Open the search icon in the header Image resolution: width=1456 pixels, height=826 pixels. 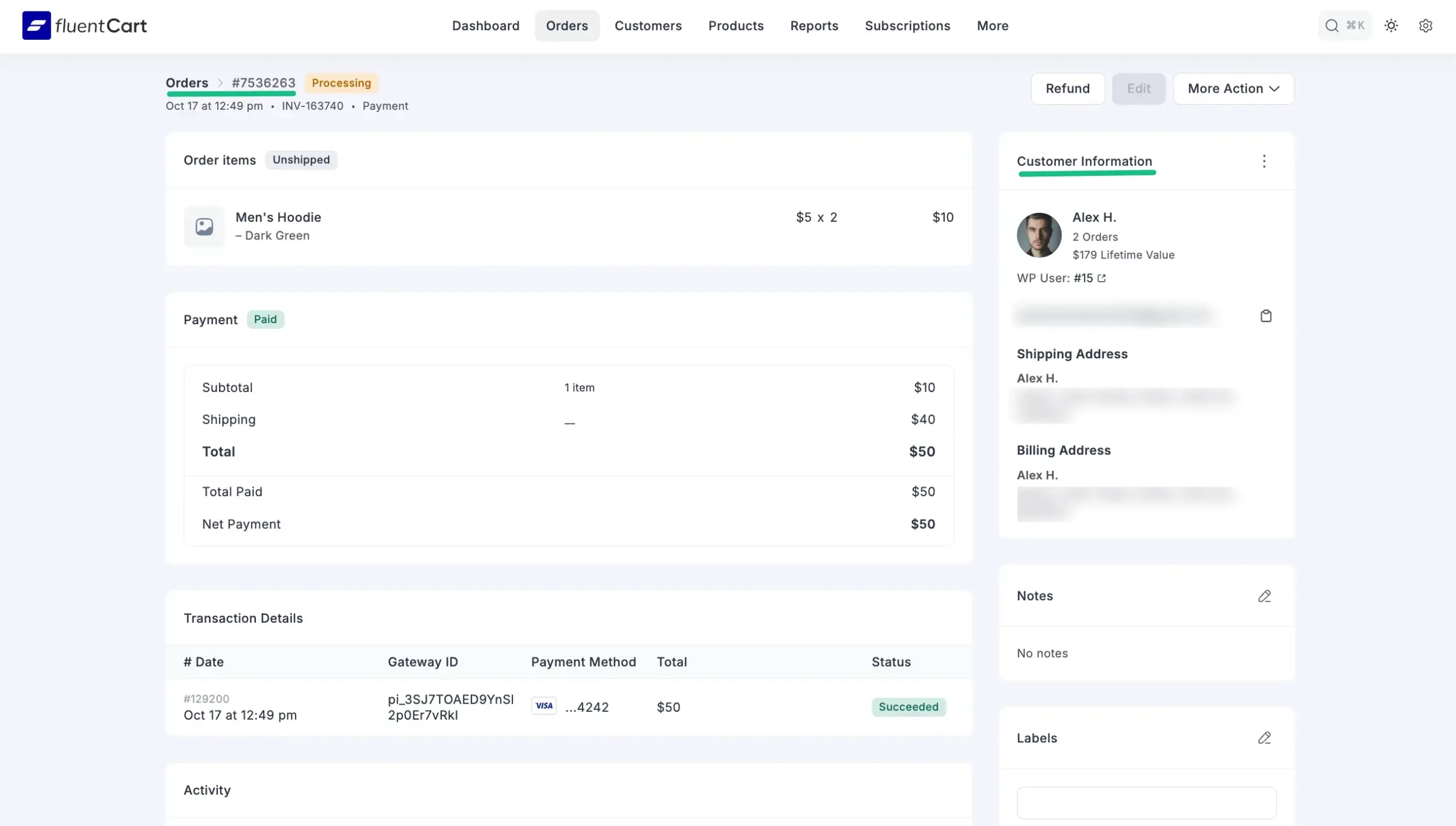tap(1331, 26)
